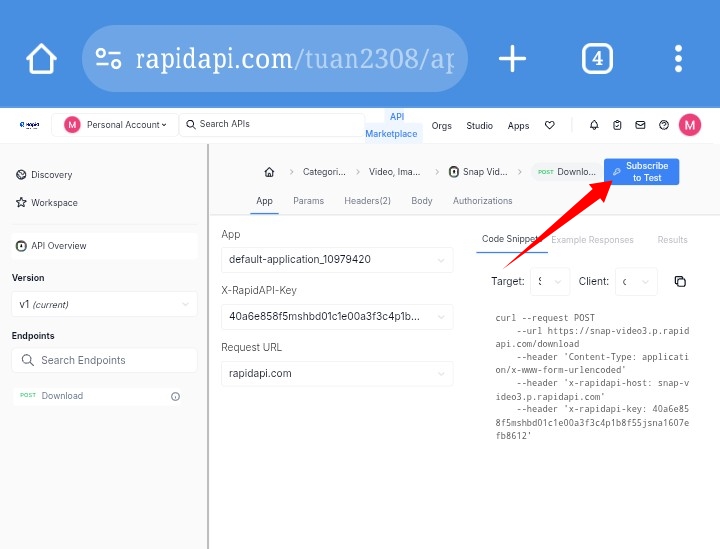This screenshot has width=720, height=549.
Task: Open the X-RapidAPI-Key dropdown
Action: tap(336, 317)
